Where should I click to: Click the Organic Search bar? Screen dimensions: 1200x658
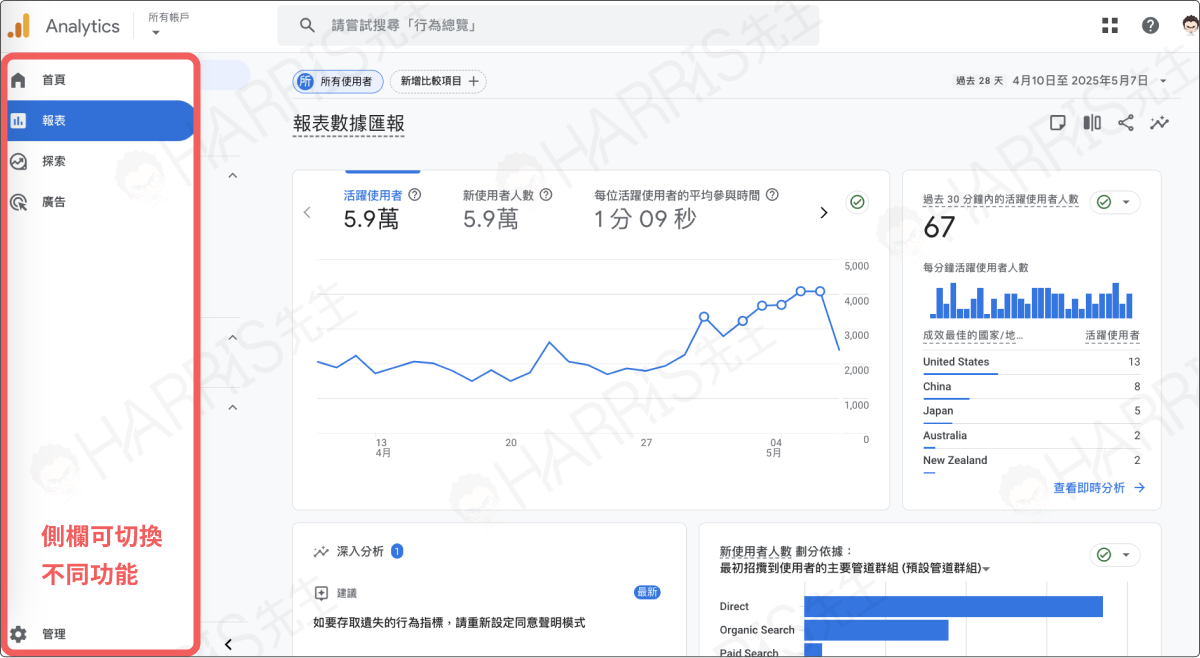[x=876, y=630]
